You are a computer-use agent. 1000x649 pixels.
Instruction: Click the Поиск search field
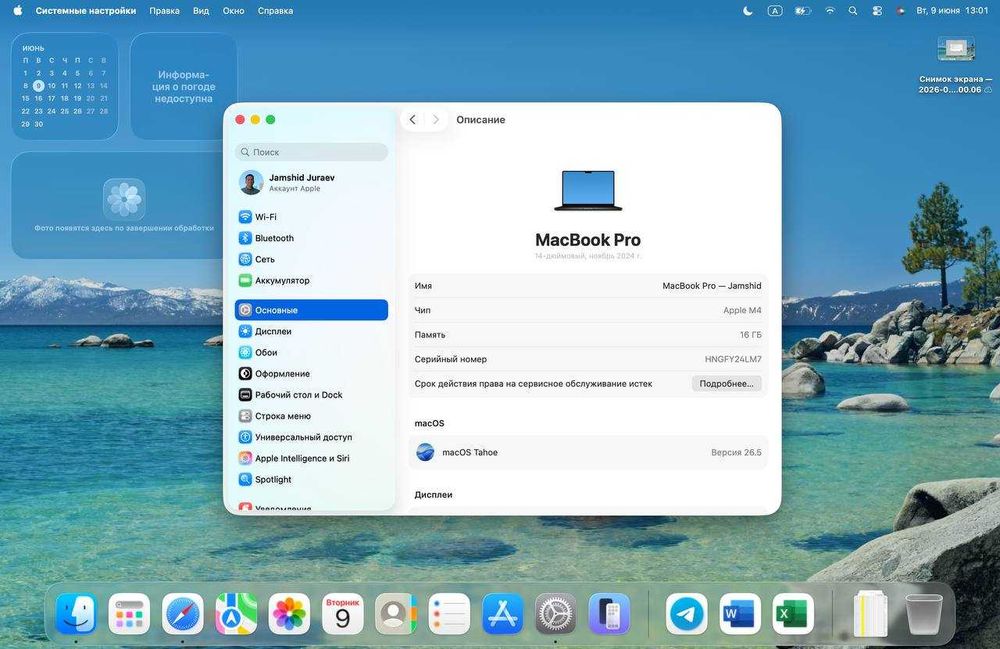(x=311, y=152)
